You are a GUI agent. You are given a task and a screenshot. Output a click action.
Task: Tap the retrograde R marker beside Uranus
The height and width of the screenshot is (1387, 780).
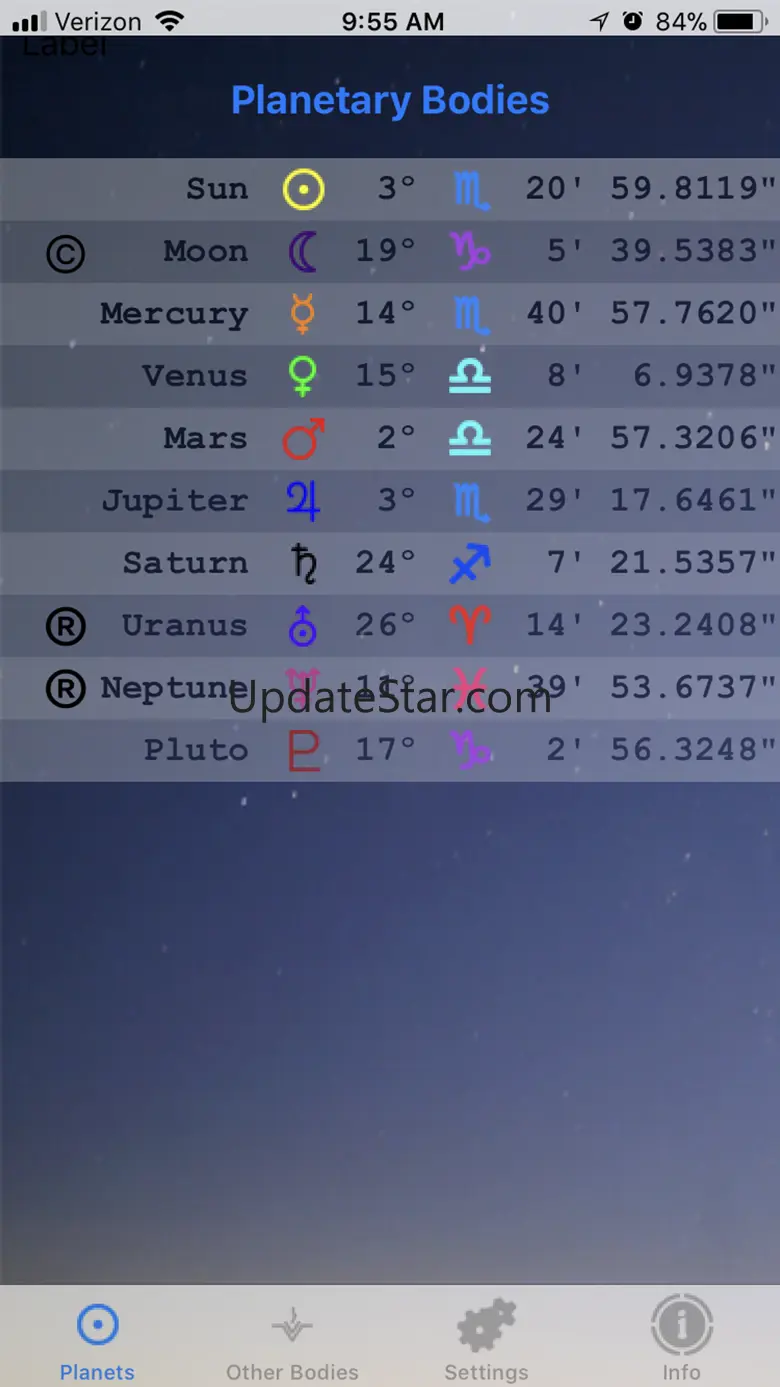[66, 627]
